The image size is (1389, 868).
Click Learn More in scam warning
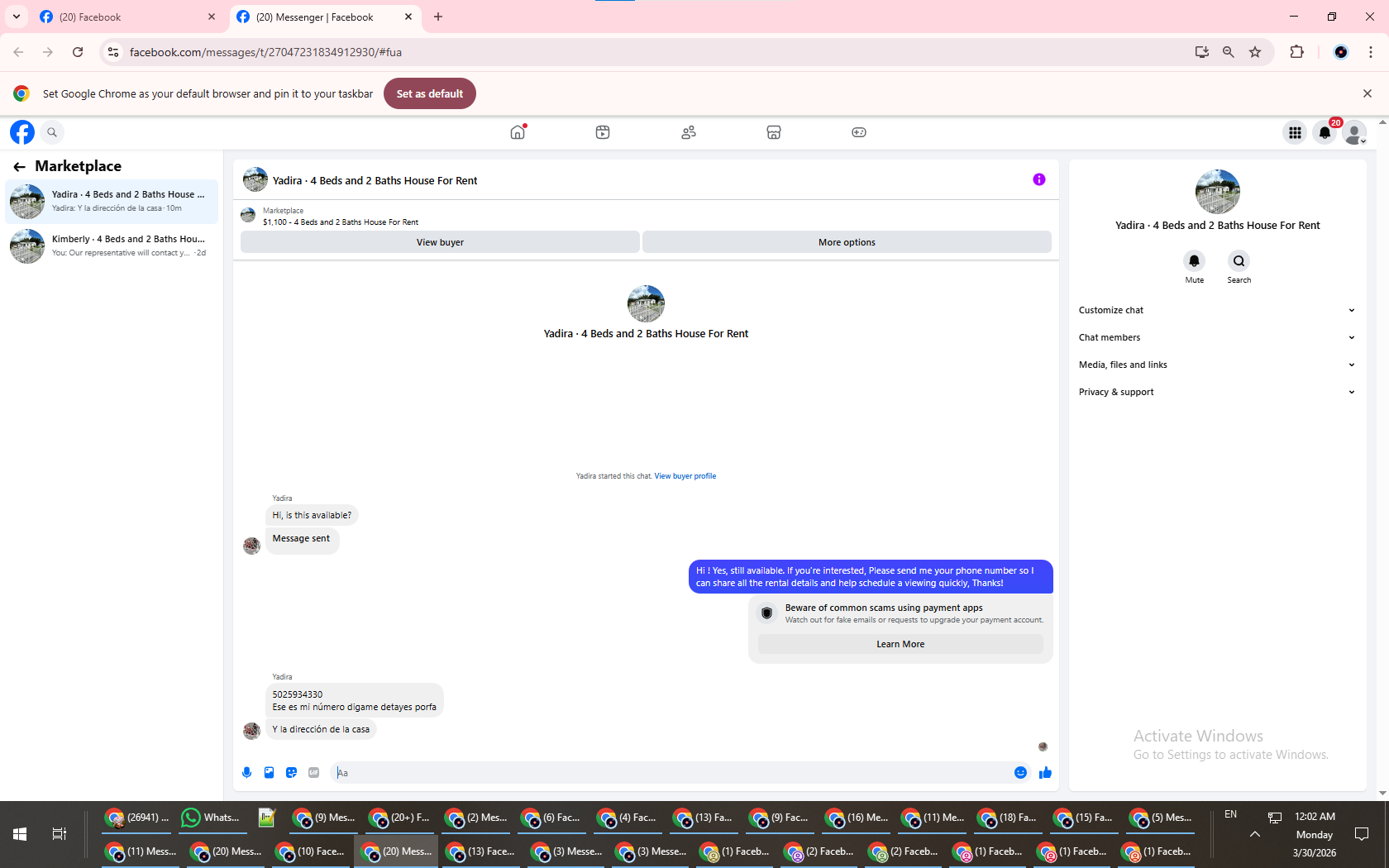coord(900,645)
